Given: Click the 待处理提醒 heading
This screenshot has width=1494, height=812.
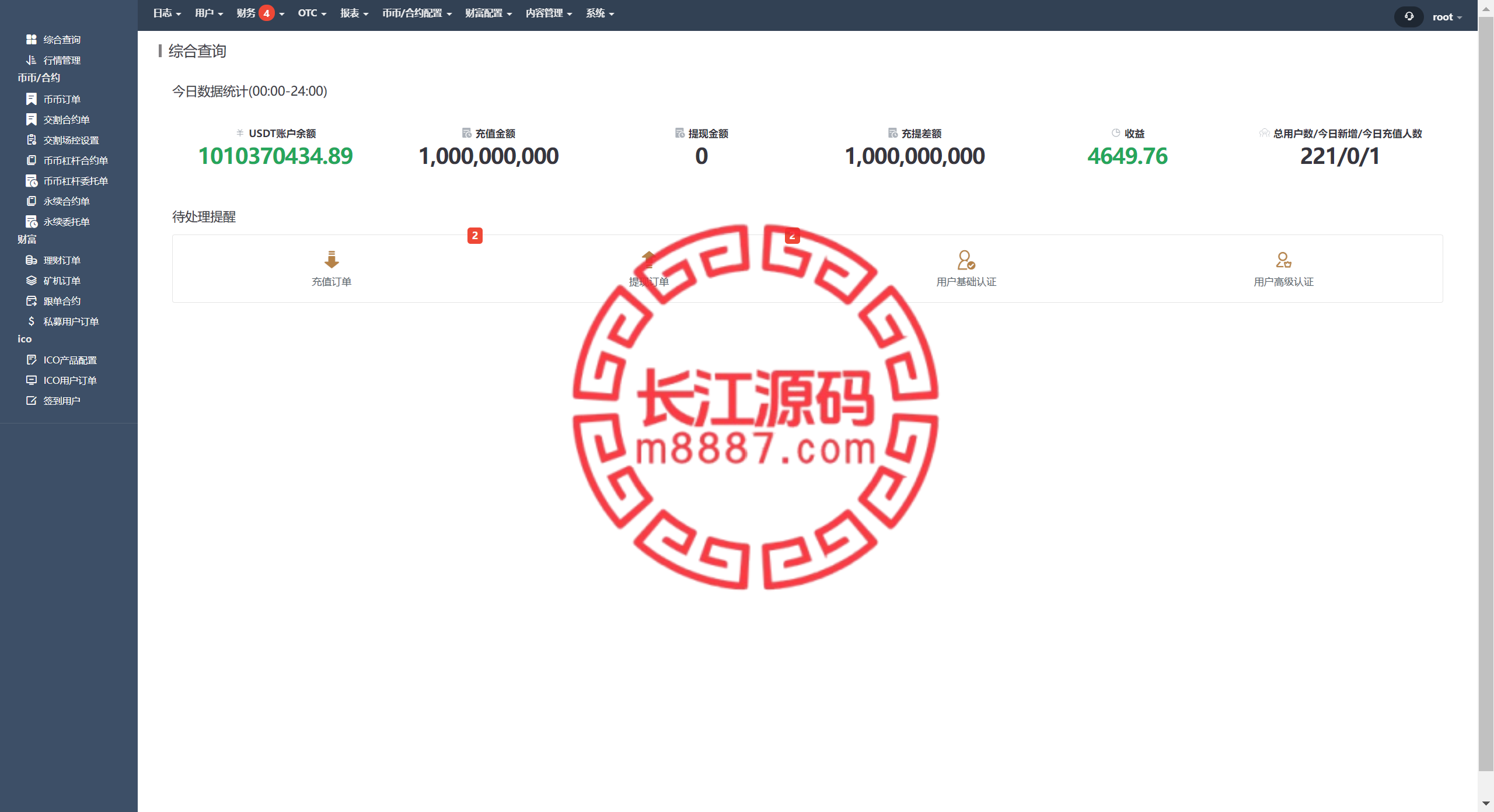Looking at the screenshot, I should tap(204, 217).
